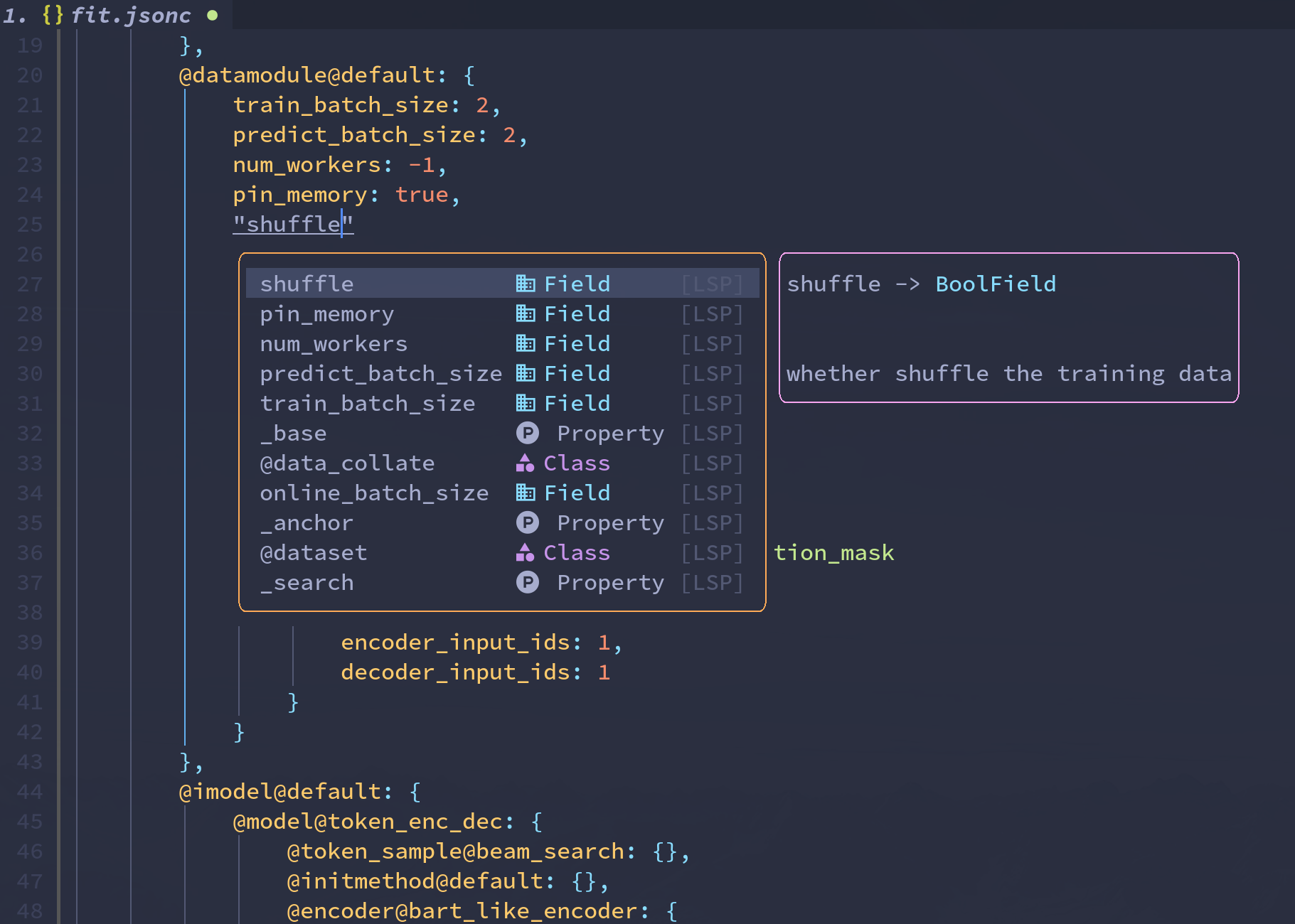Image resolution: width=1295 pixels, height=924 pixels.
Task: Choose the pin_memory completion item
Action: (x=502, y=313)
